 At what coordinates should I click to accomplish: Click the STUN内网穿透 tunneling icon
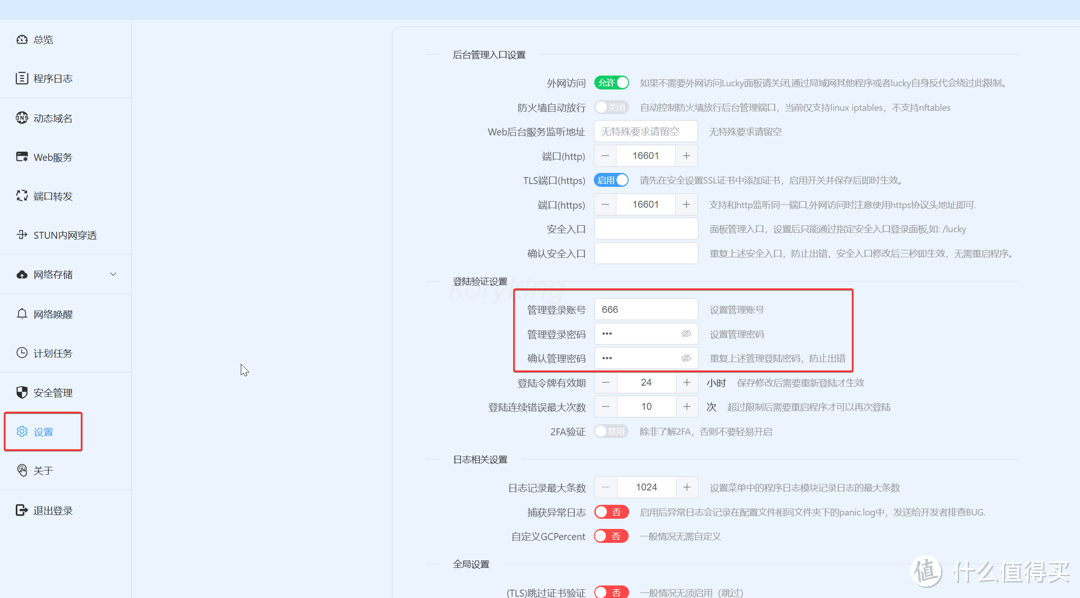click(24, 235)
